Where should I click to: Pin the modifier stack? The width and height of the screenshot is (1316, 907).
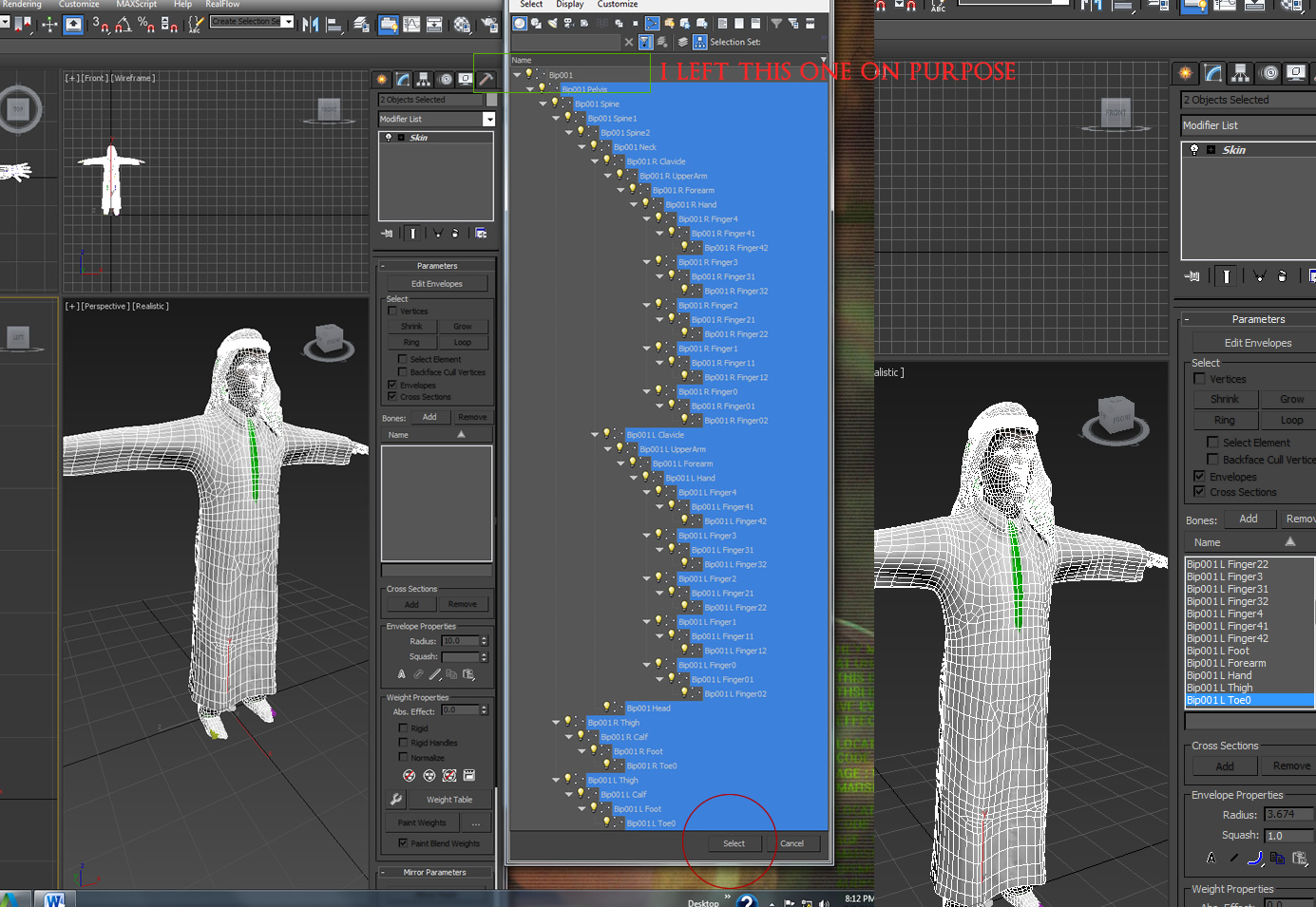[x=387, y=233]
